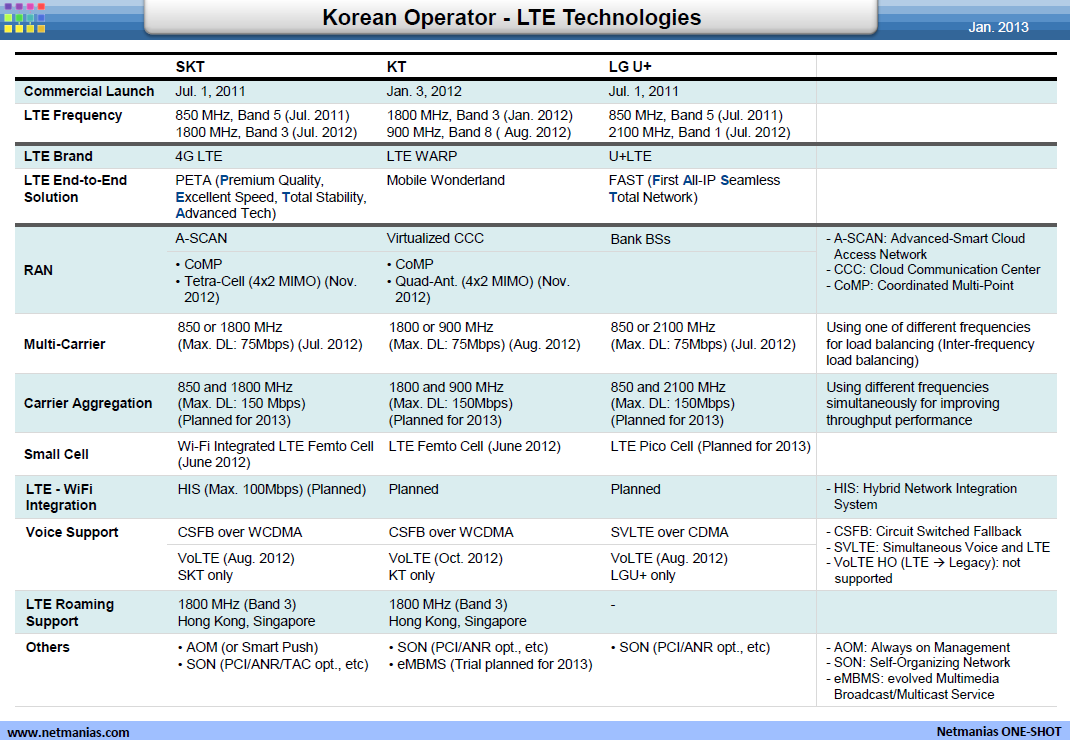The image size is (1070, 740).
Task: Click the 'Commercial Launch' row label
Action: click(x=89, y=91)
